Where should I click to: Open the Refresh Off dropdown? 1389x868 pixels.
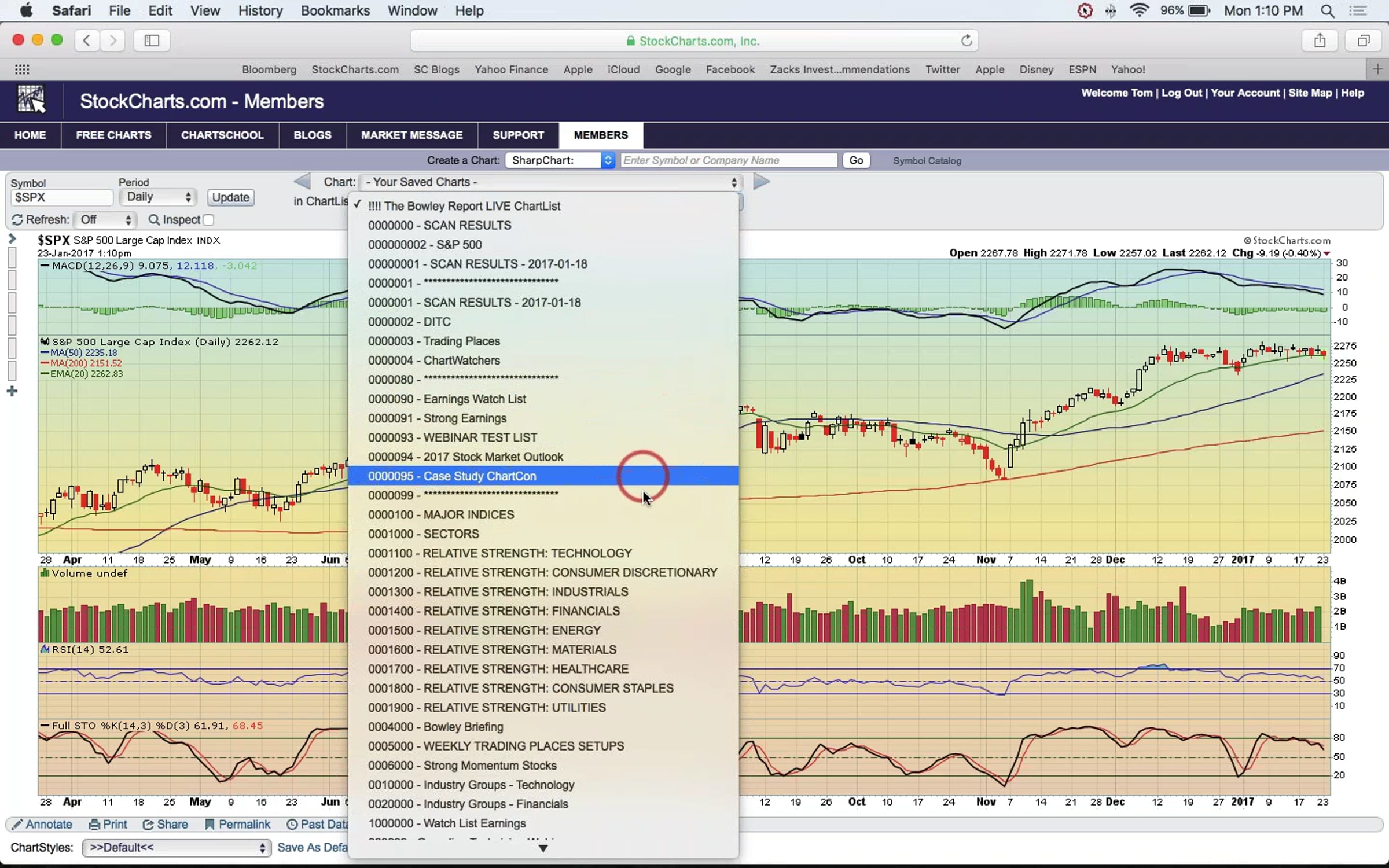click(105, 220)
